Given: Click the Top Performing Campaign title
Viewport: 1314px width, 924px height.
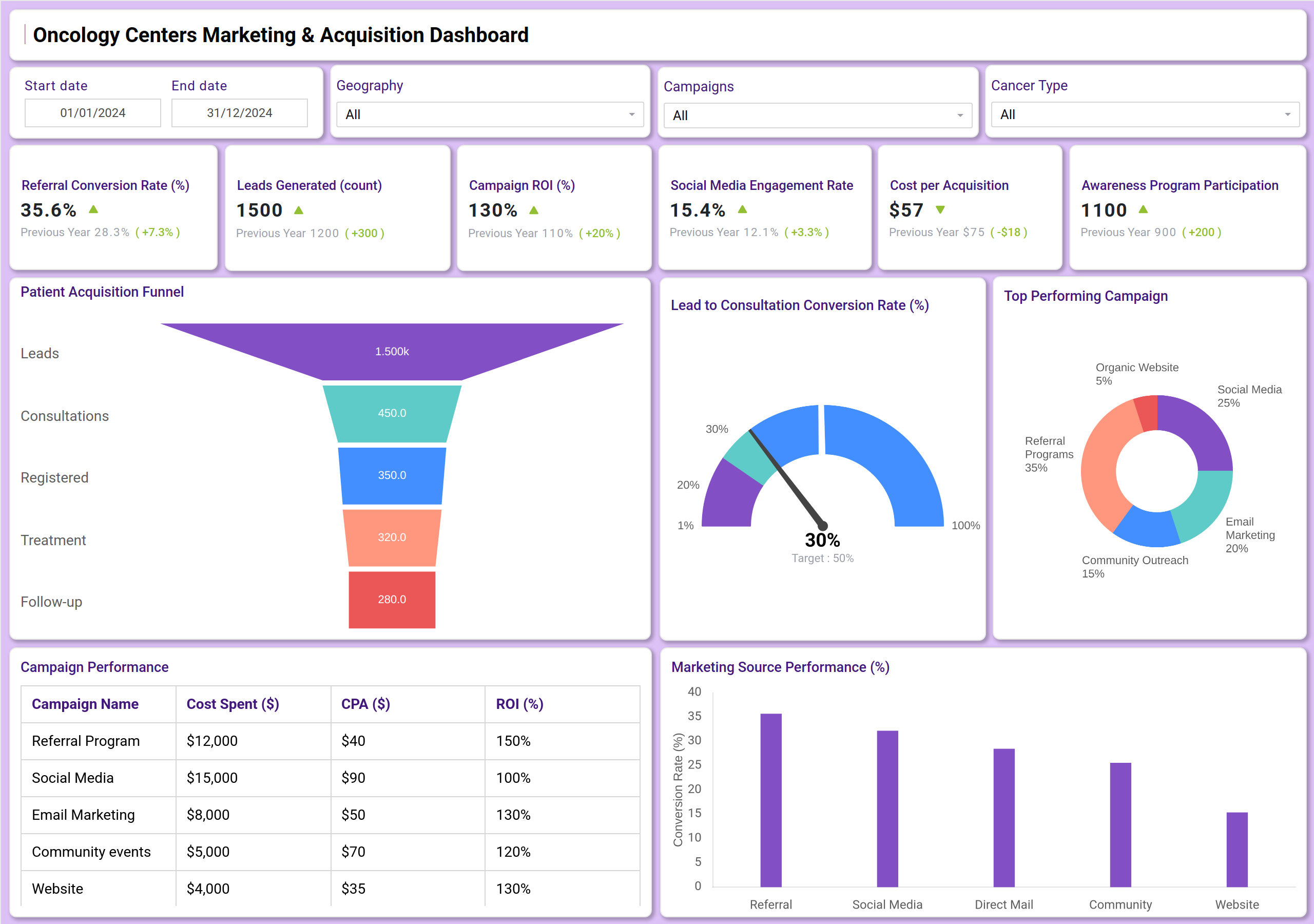Looking at the screenshot, I should tap(1086, 296).
